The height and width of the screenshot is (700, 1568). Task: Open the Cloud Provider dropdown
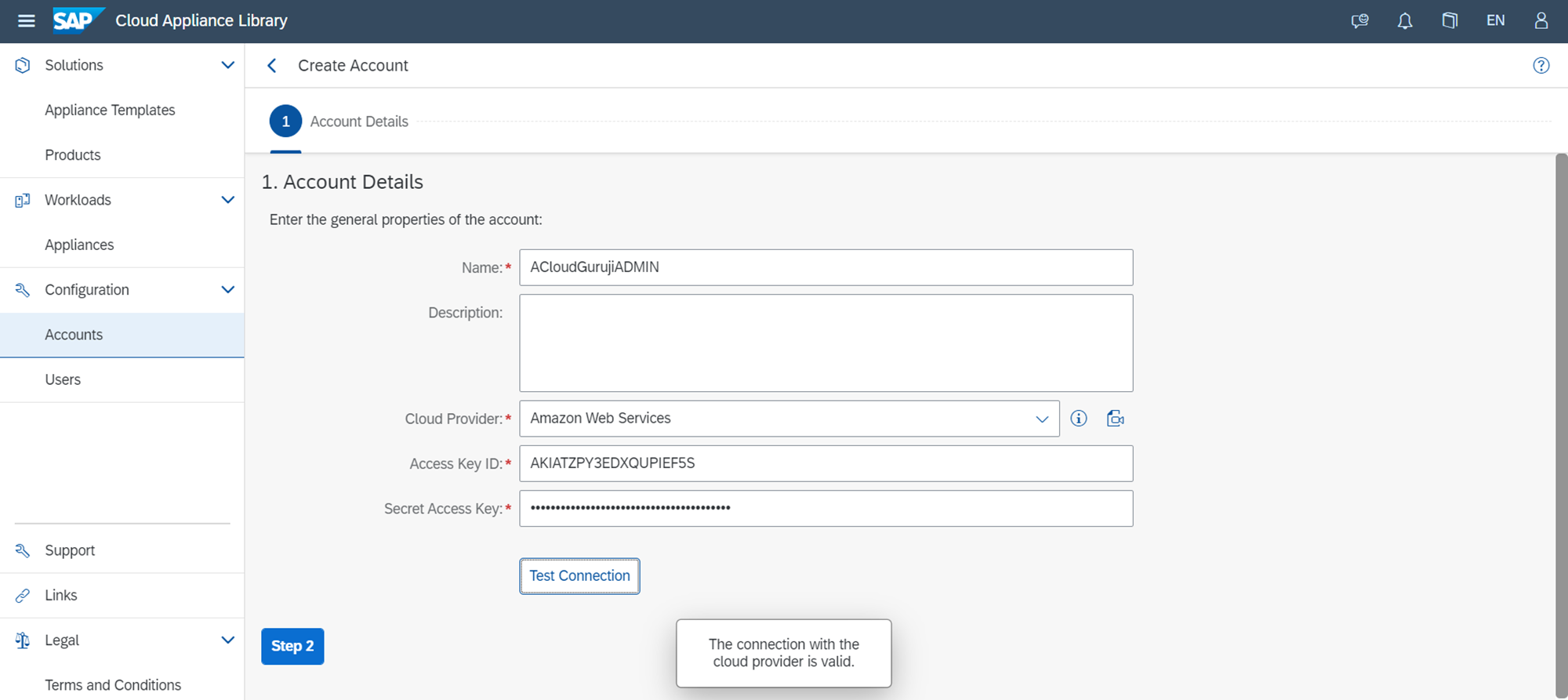click(1041, 419)
